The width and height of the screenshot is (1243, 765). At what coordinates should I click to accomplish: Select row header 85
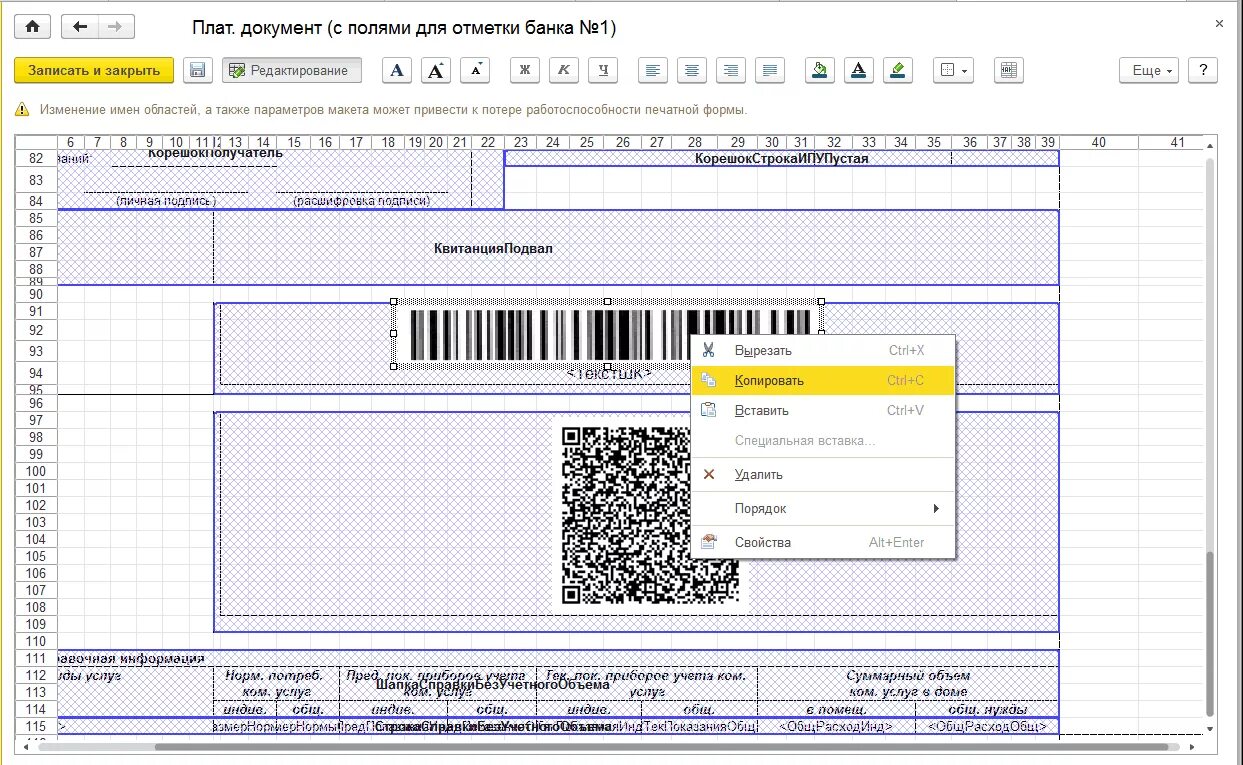pyautogui.click(x=36, y=218)
